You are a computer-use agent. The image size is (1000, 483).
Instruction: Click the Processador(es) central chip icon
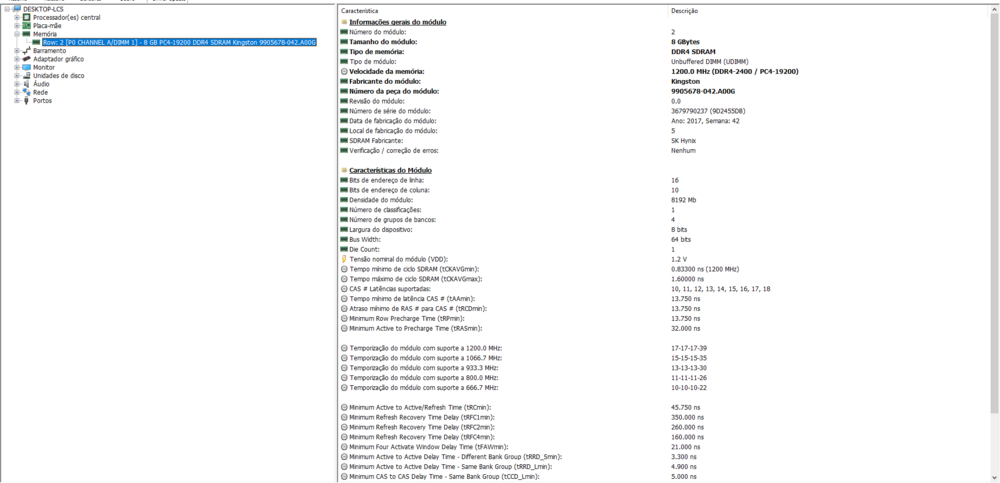click(26, 17)
